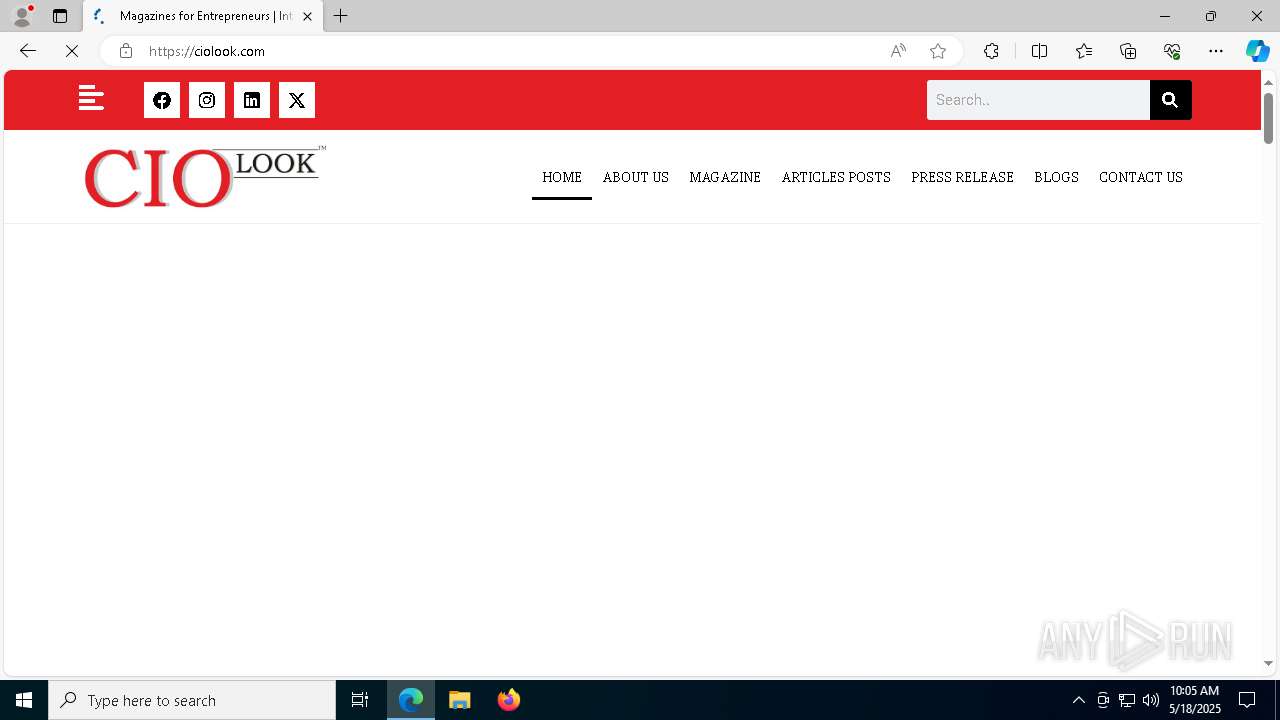Click the browser Back arrow
The width and height of the screenshot is (1280, 720).
coord(28,51)
